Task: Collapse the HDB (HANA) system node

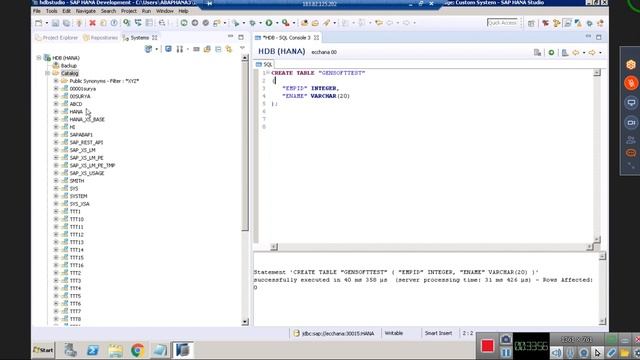Action: pyautogui.click(x=39, y=58)
